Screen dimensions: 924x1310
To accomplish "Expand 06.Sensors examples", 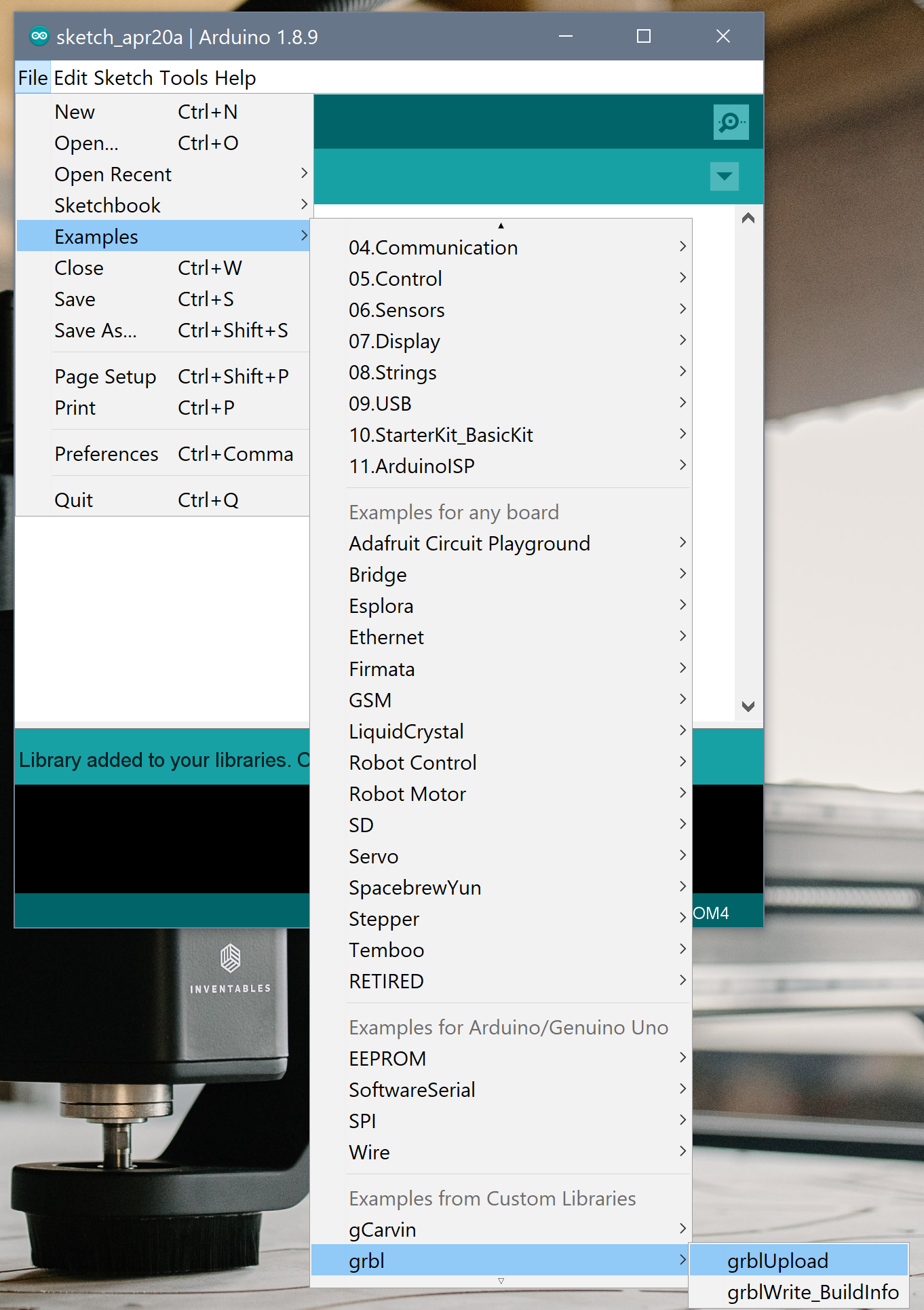I will point(501,310).
